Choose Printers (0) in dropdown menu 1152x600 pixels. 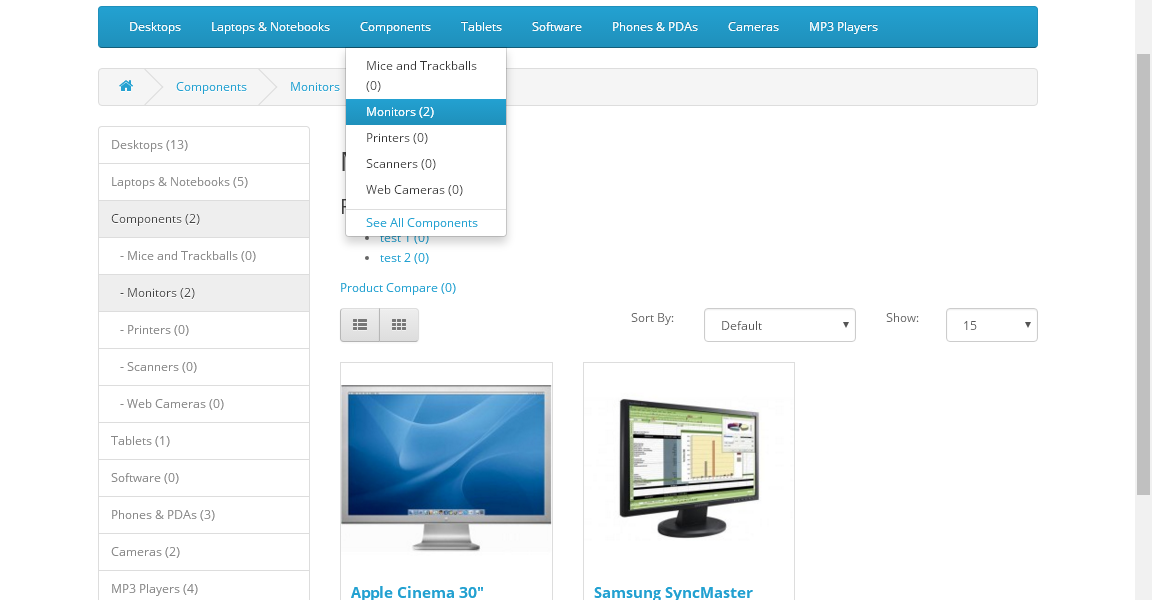pyautogui.click(x=425, y=137)
